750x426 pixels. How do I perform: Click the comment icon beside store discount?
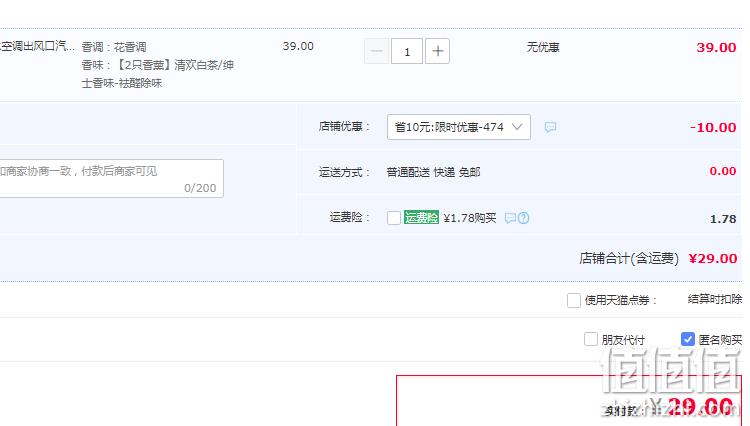click(x=551, y=127)
